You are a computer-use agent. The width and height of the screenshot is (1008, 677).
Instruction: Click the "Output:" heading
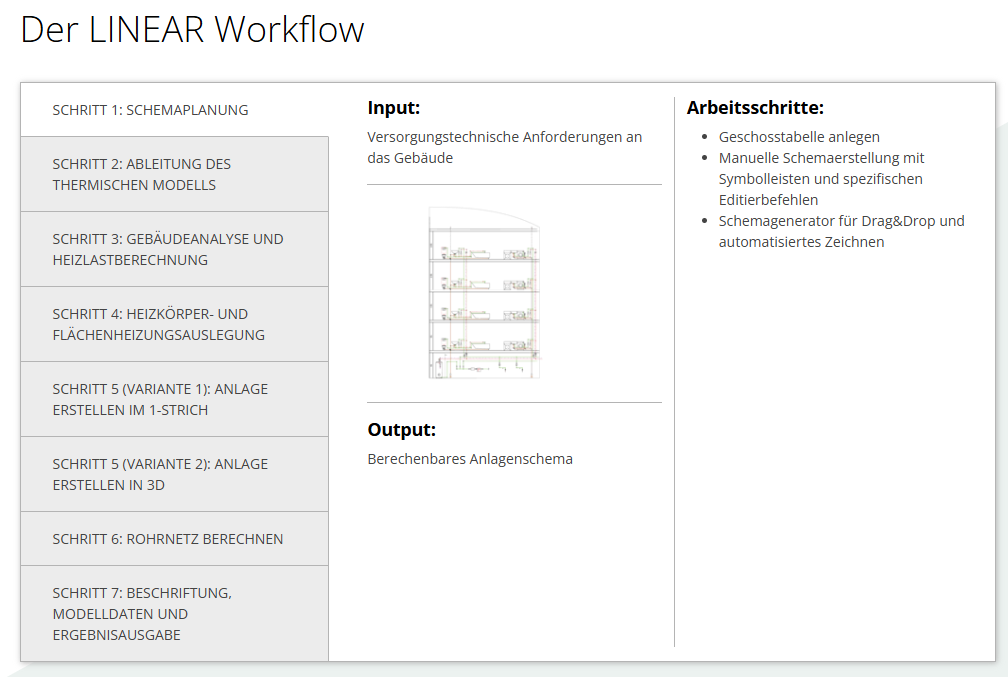(402, 430)
